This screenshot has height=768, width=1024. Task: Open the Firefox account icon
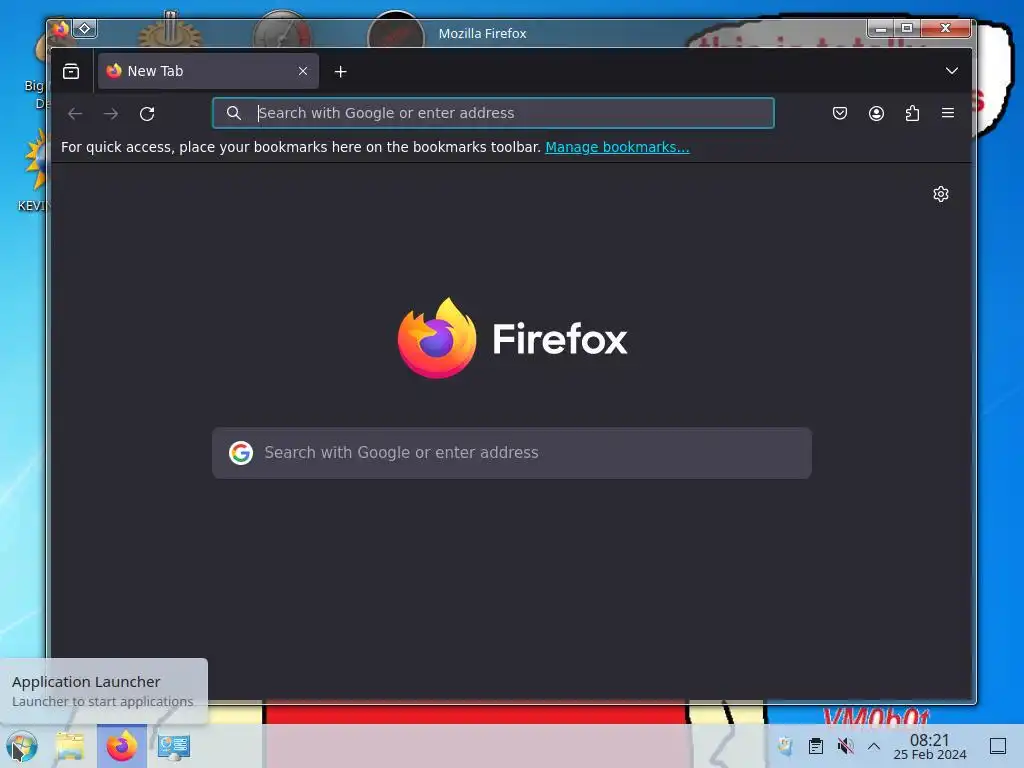tap(876, 113)
